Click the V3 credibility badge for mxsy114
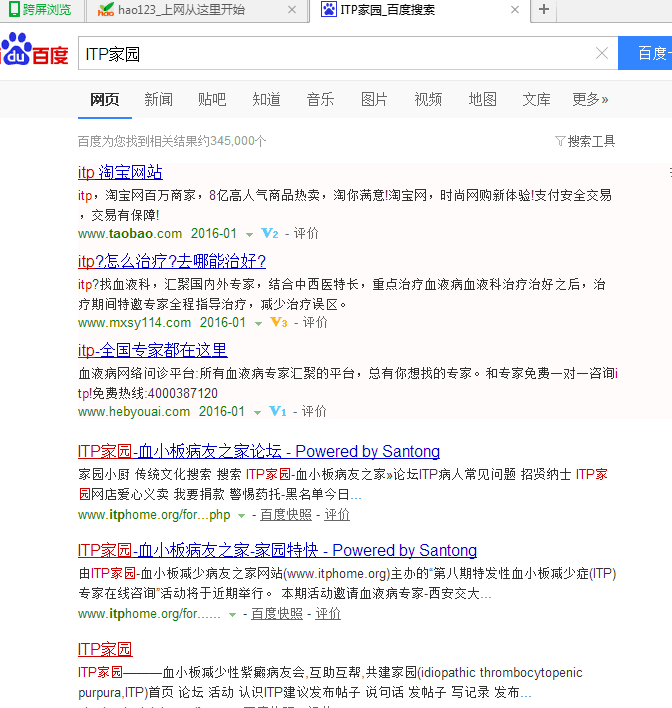 click(x=279, y=322)
